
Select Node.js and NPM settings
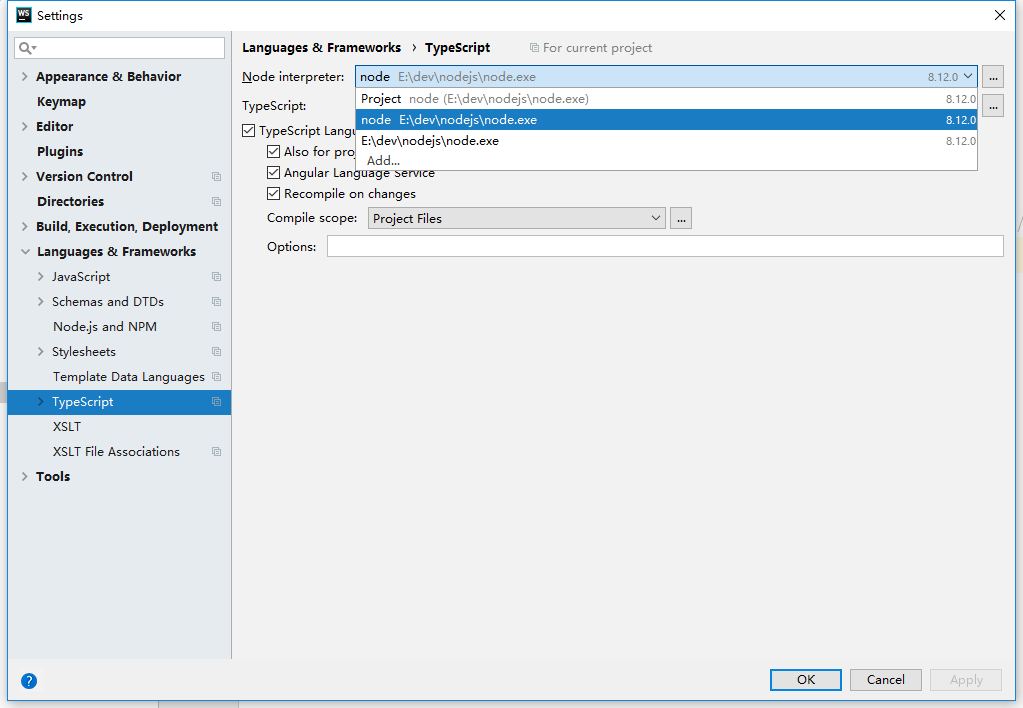(x=104, y=326)
